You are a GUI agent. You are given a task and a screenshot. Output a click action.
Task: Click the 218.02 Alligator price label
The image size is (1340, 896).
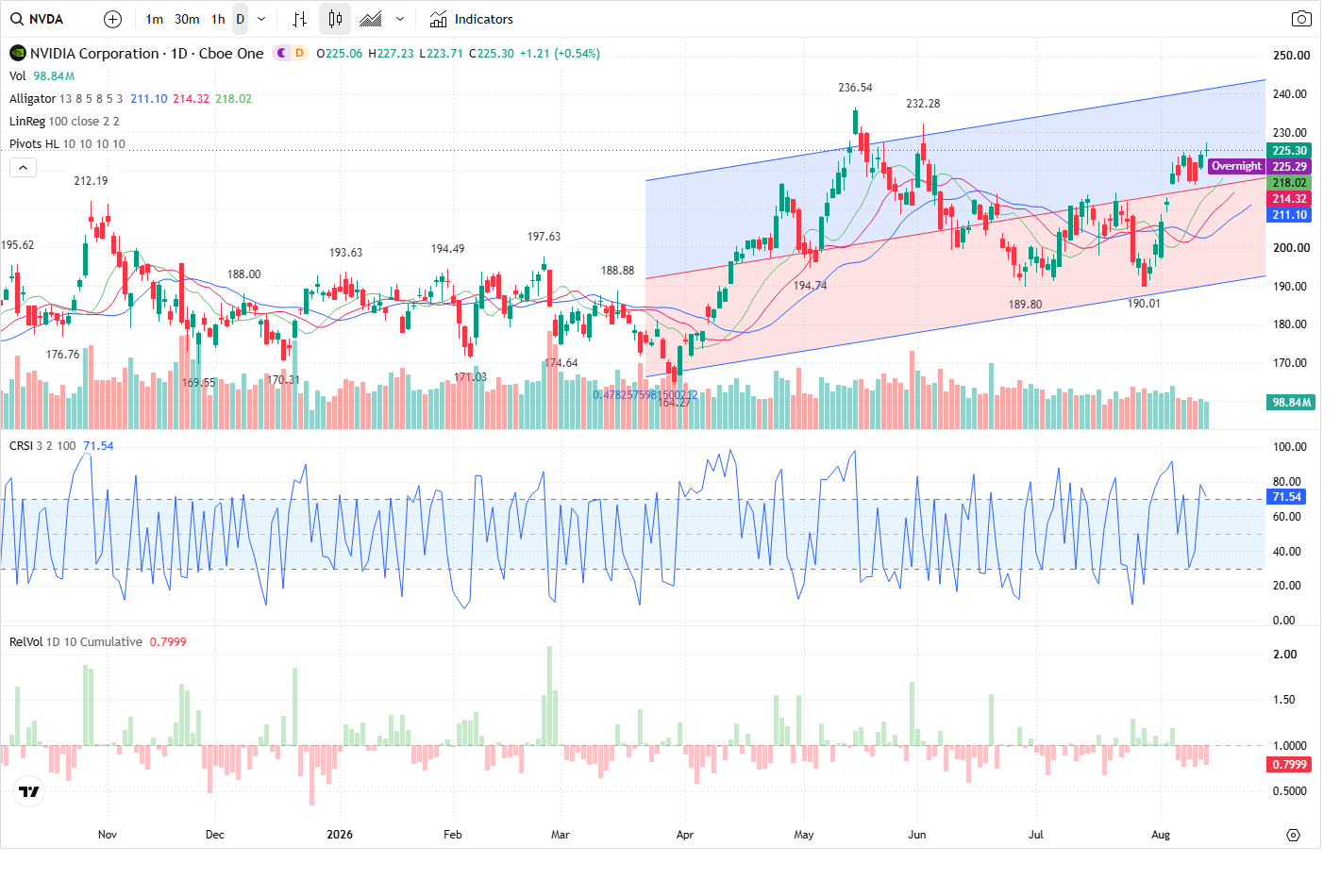click(1289, 183)
